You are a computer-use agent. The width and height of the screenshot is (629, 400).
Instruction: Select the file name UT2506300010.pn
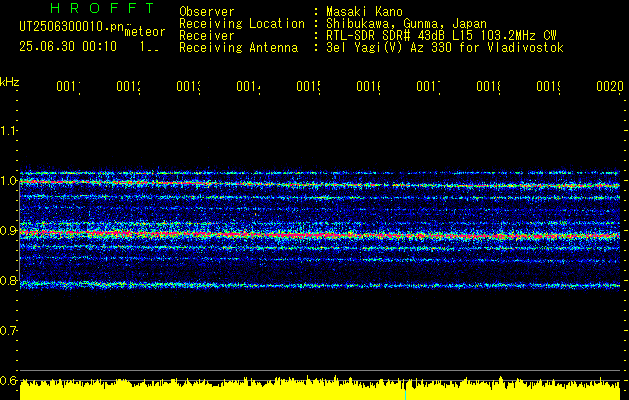pyautogui.click(x=71, y=27)
